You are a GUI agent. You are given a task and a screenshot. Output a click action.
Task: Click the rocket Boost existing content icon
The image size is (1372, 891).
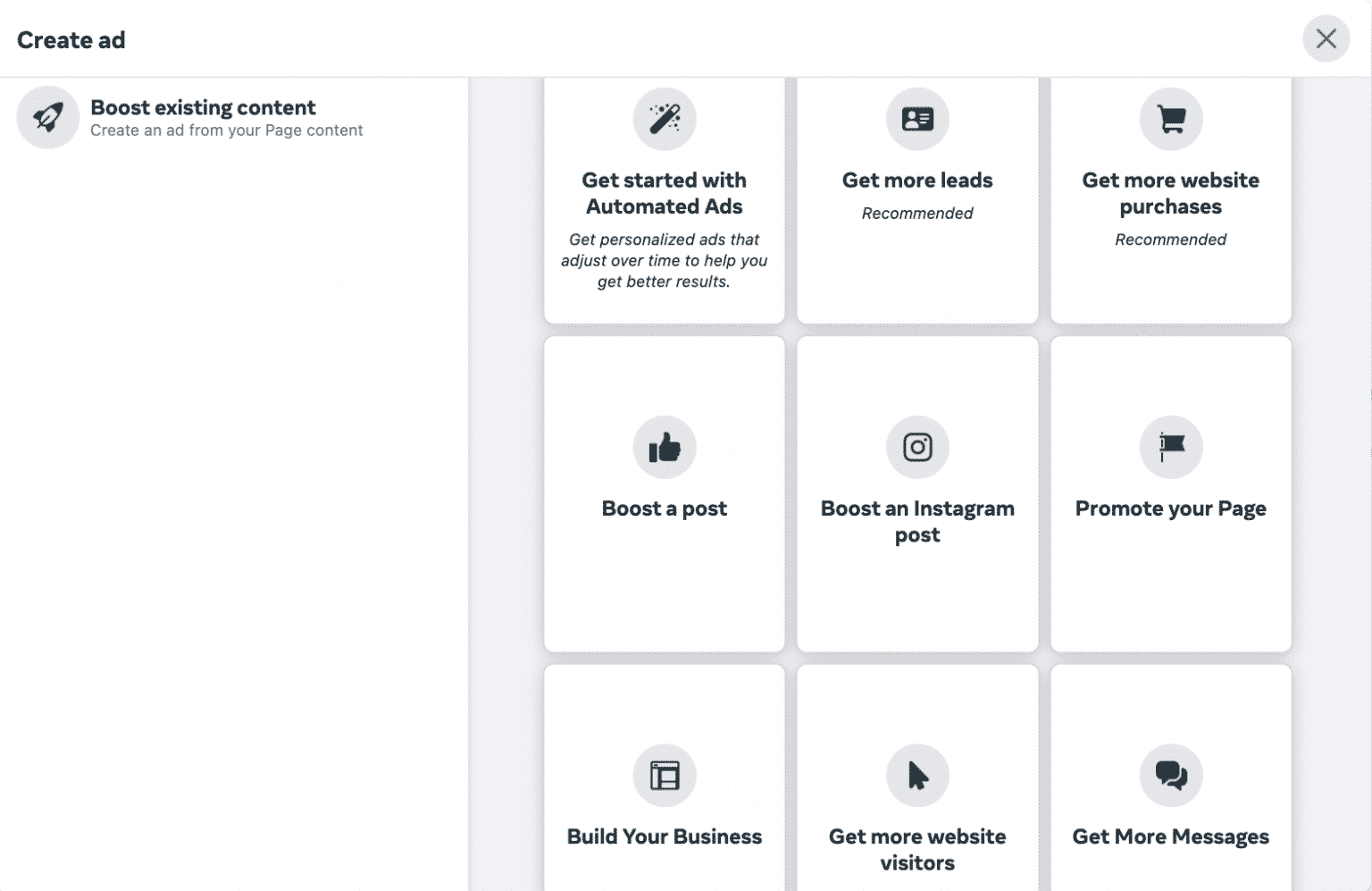(48, 117)
